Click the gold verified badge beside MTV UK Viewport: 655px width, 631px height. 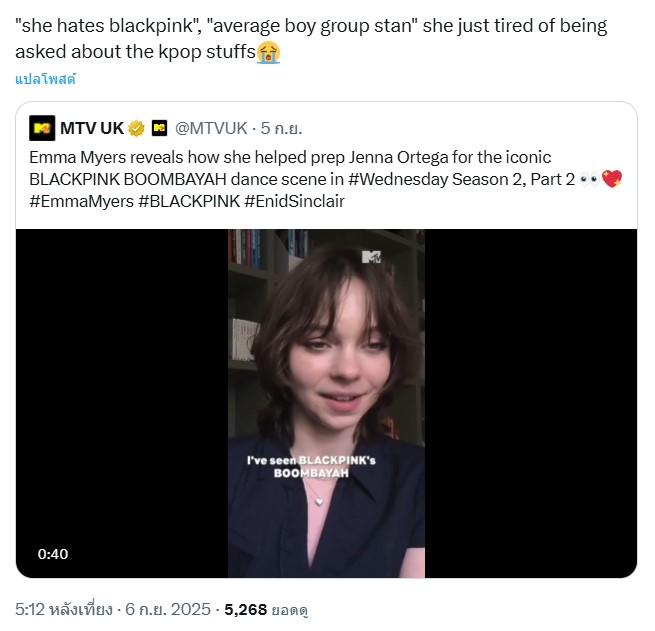click(136, 128)
